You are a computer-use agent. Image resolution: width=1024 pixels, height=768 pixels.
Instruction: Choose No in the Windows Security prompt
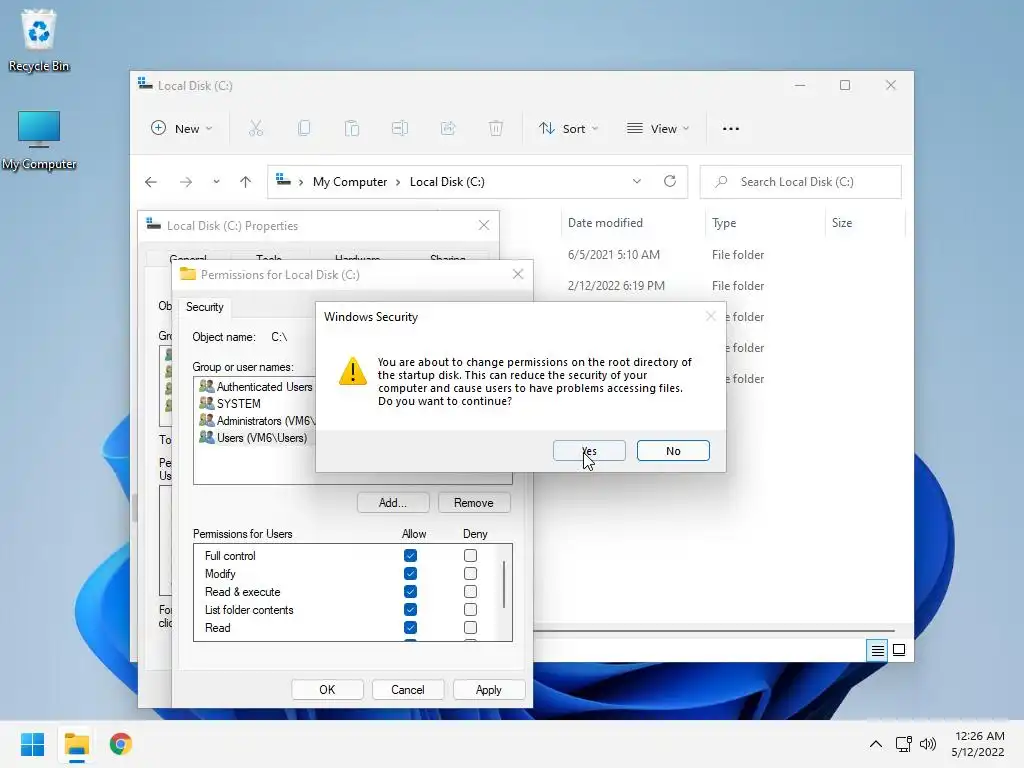pyautogui.click(x=673, y=451)
